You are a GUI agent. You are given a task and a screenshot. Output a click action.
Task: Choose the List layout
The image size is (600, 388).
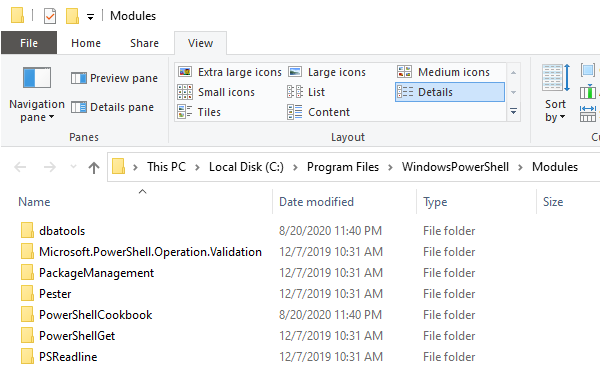tap(306, 92)
